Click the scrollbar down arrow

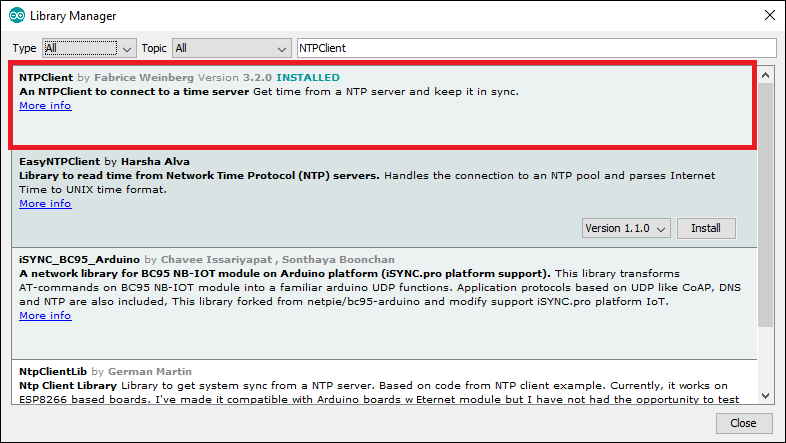[765, 395]
